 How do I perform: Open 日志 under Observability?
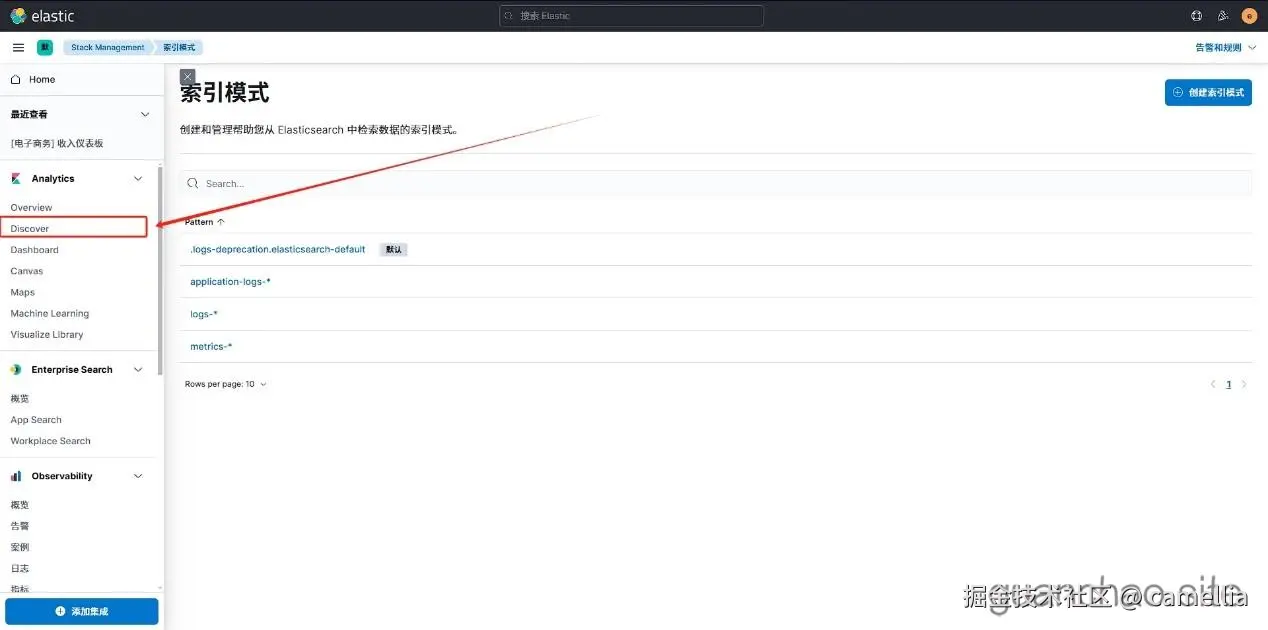pos(20,568)
